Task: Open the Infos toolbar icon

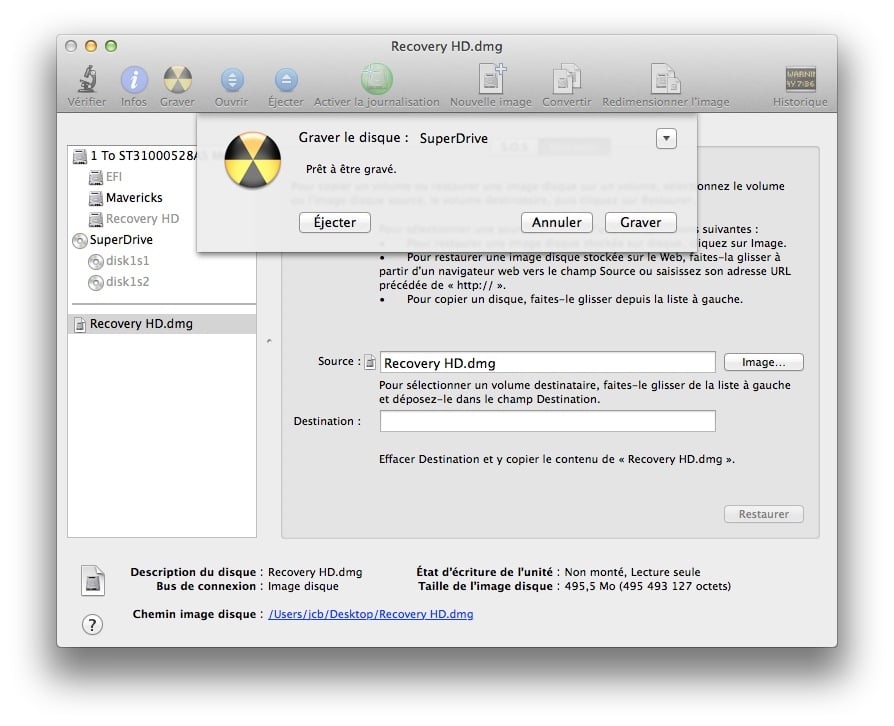Action: (134, 80)
